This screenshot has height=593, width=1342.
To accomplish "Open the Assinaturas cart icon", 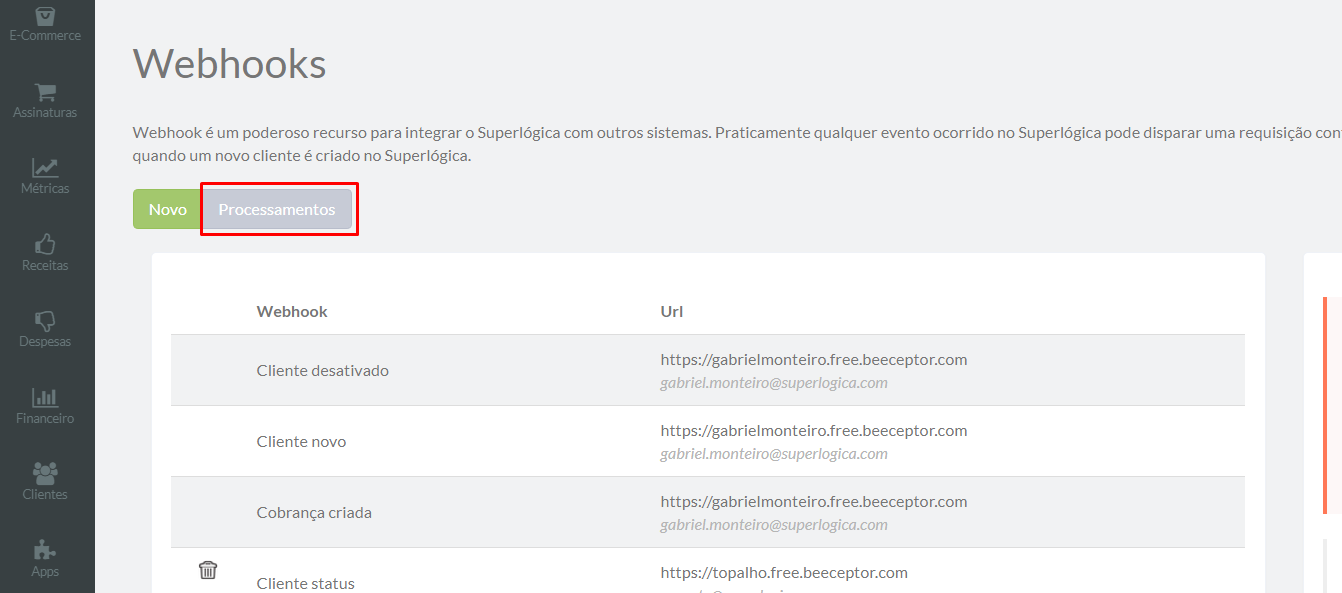I will click(x=45, y=92).
